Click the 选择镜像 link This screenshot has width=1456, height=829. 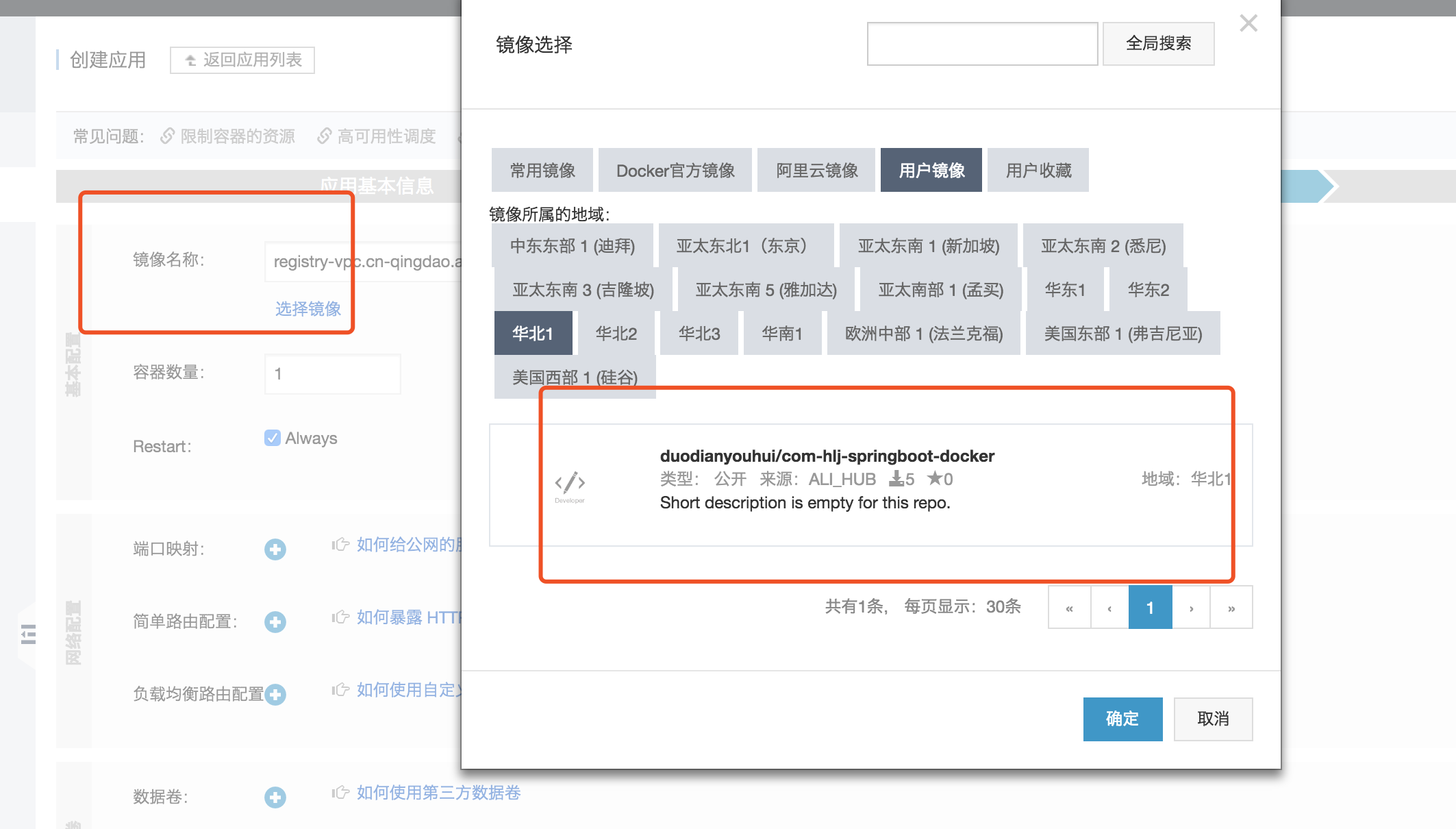308,309
